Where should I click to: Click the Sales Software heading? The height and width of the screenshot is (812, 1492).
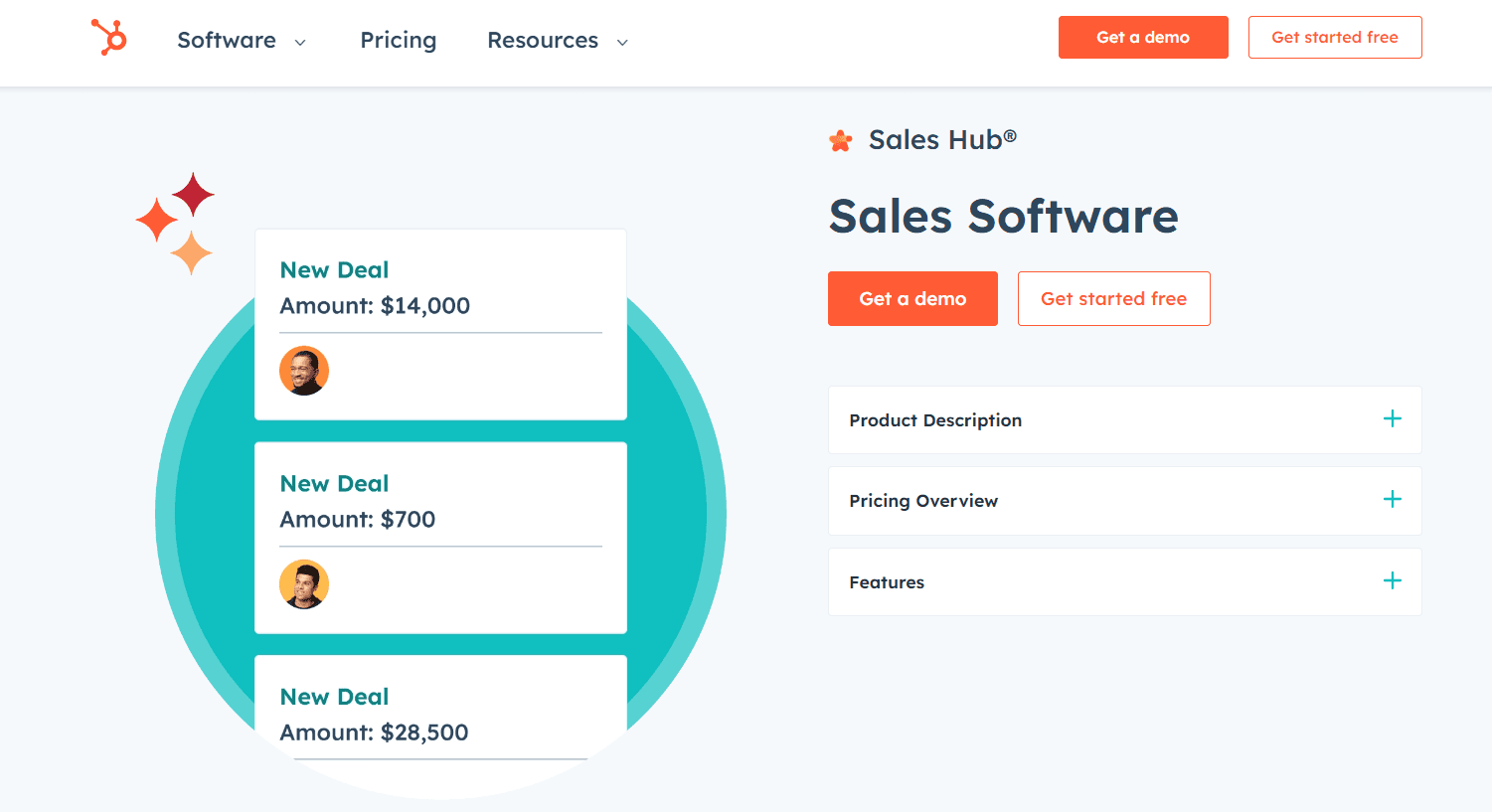click(x=1004, y=216)
